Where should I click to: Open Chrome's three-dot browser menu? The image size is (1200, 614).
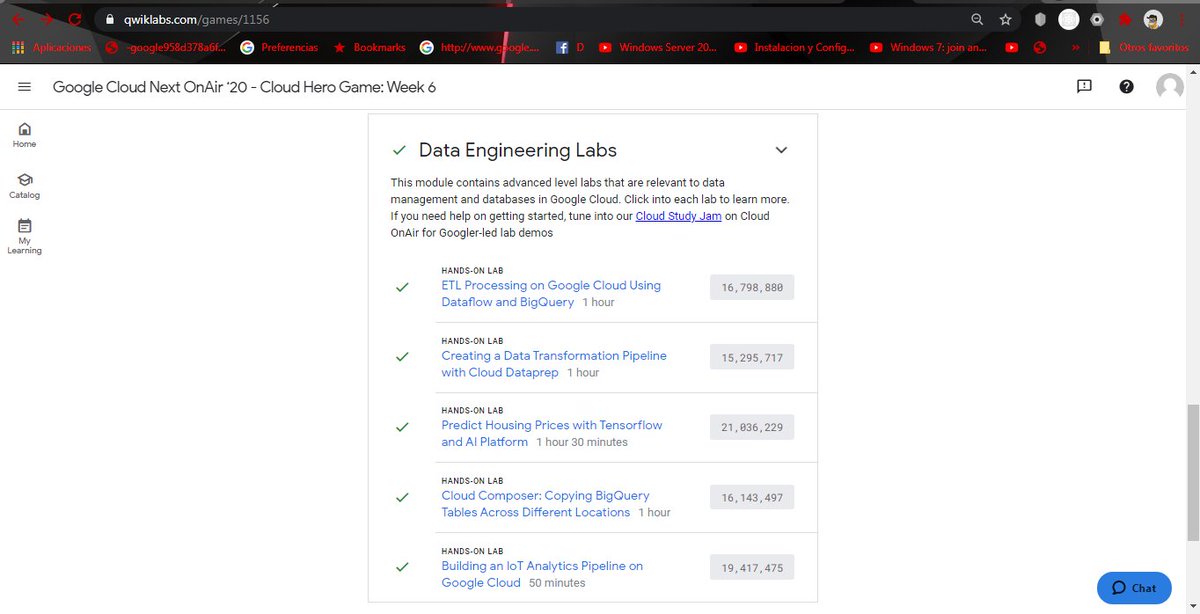[x=1180, y=18]
